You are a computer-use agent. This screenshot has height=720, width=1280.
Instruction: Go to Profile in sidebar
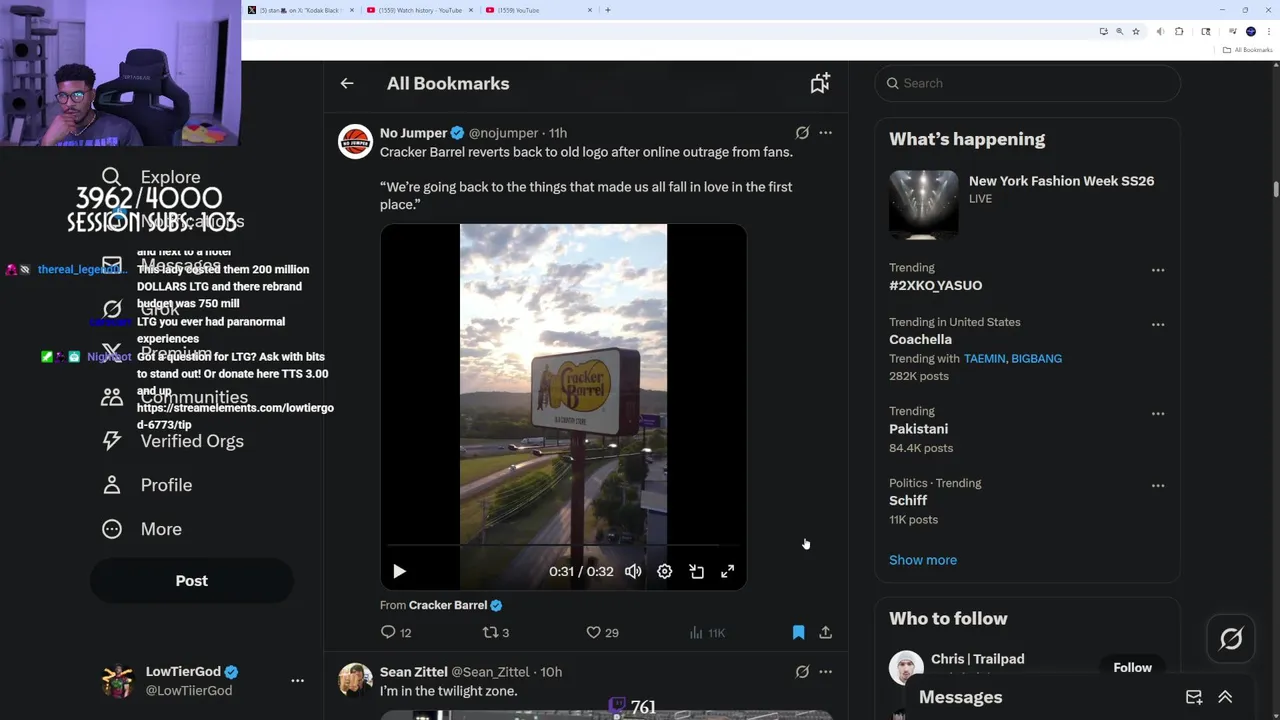[x=147, y=485]
